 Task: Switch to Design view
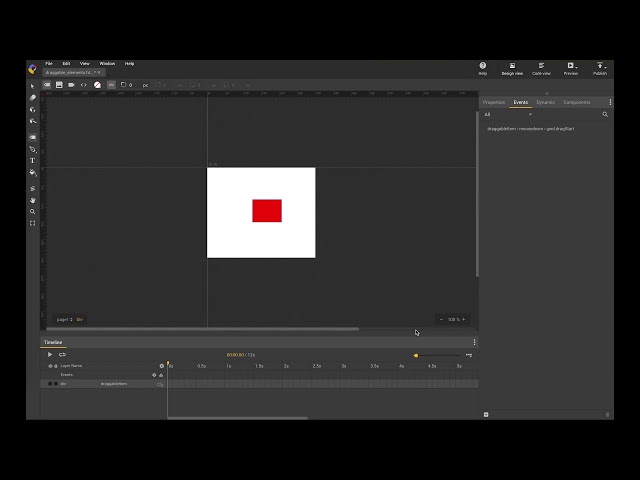pyautogui.click(x=512, y=69)
